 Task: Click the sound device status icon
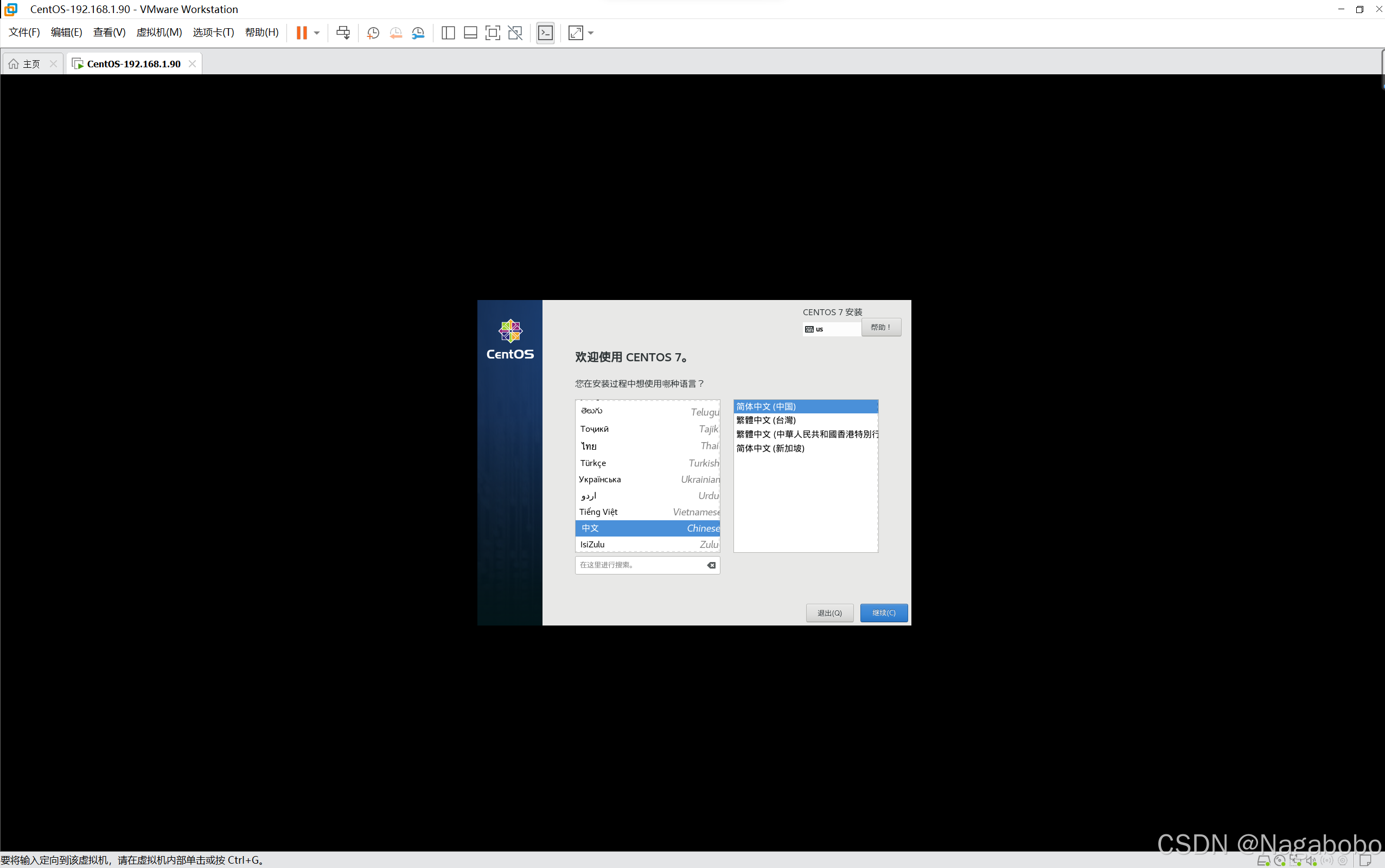(1311, 860)
